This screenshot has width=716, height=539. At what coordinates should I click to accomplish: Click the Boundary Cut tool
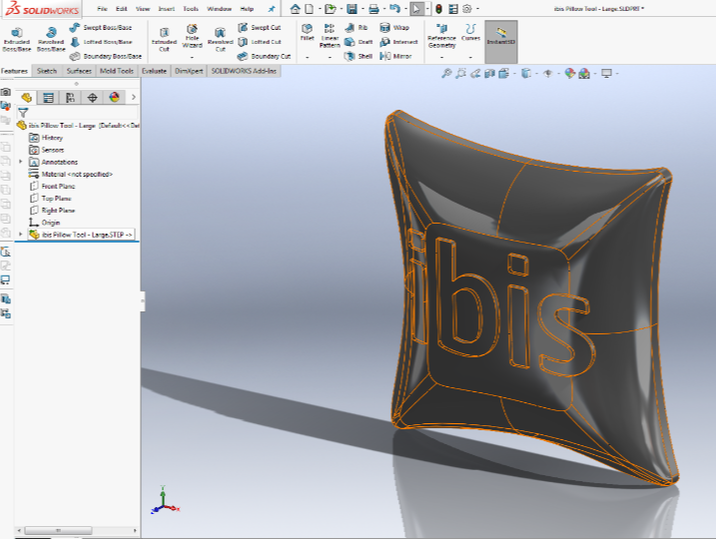[264, 56]
